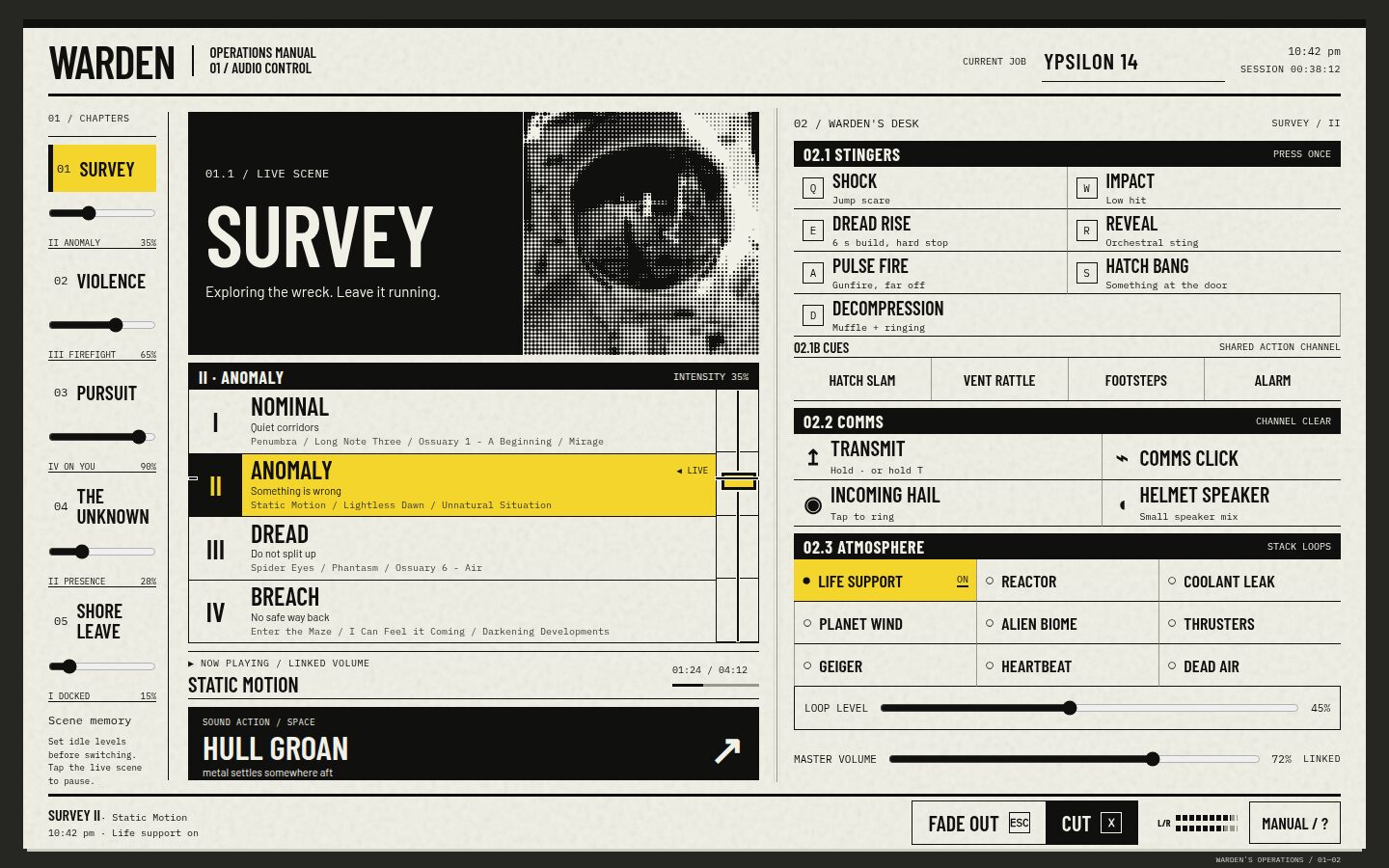Adjust The Unknown chapter idle slider
Screen dimensions: 1389x868
[x=102, y=552]
